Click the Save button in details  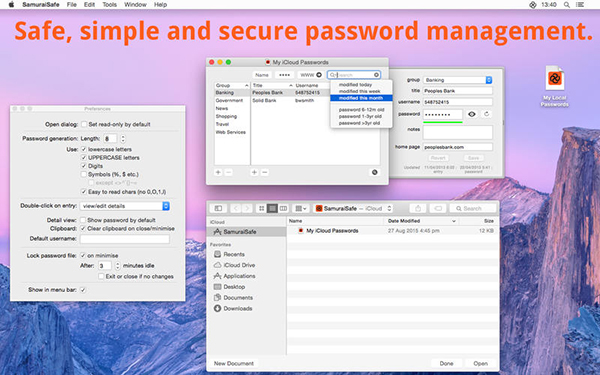tap(473, 158)
